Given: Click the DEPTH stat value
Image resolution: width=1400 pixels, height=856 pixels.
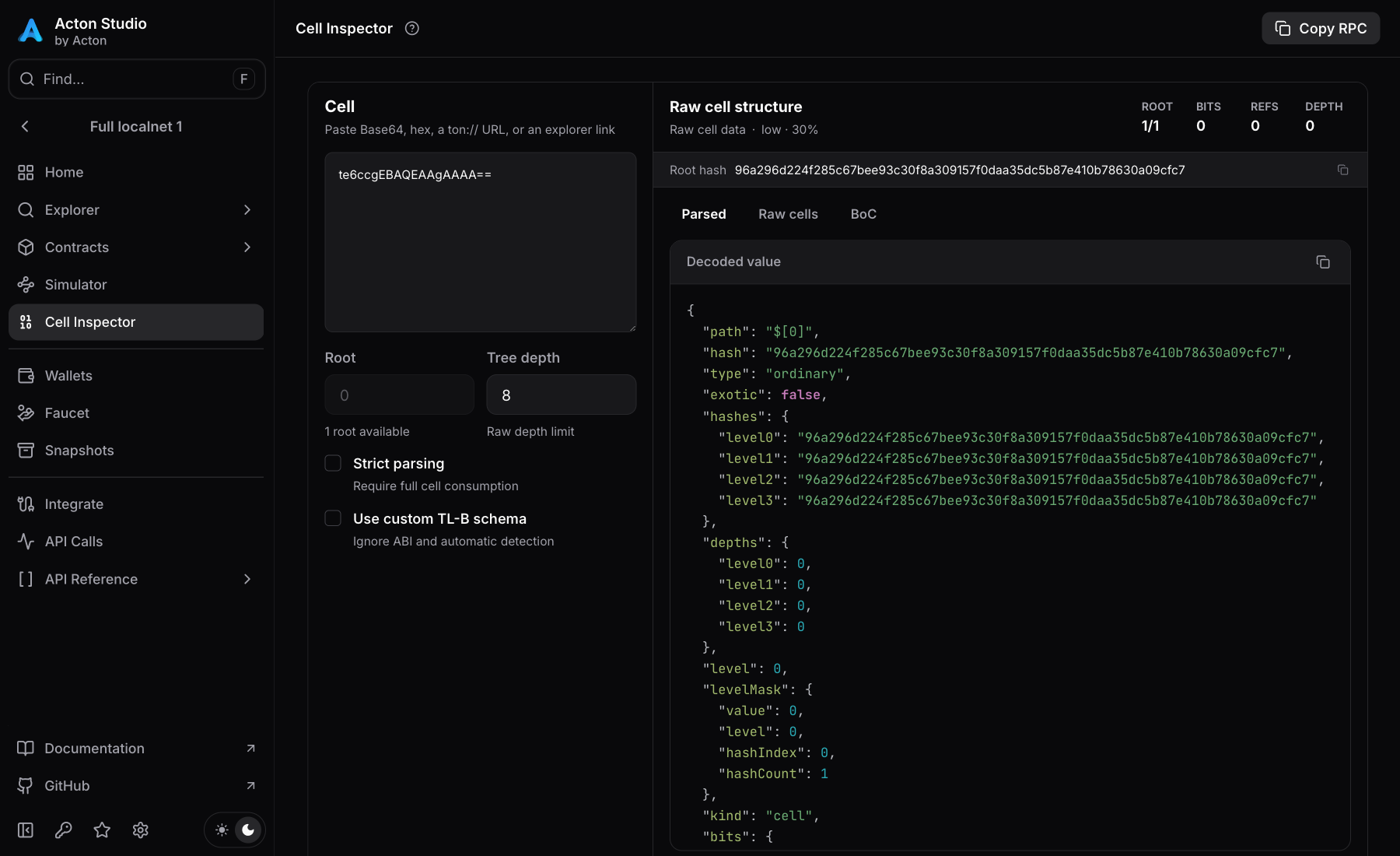Looking at the screenshot, I should pyautogui.click(x=1310, y=125).
